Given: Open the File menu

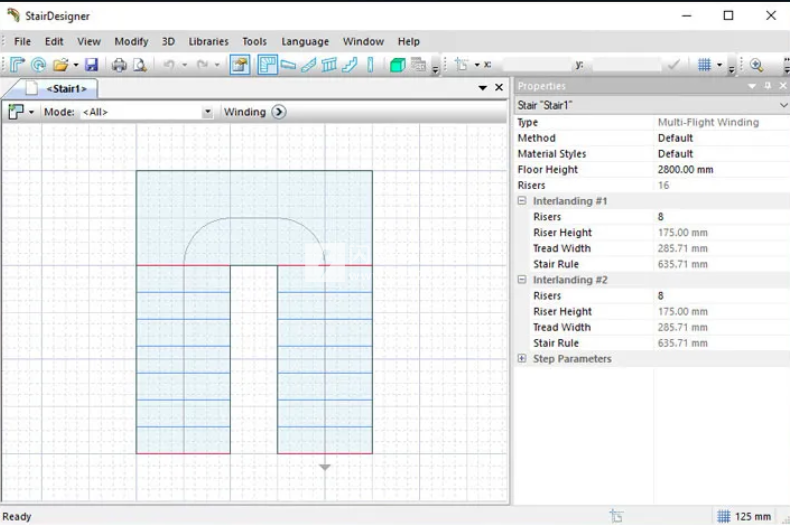Looking at the screenshot, I should click(22, 41).
